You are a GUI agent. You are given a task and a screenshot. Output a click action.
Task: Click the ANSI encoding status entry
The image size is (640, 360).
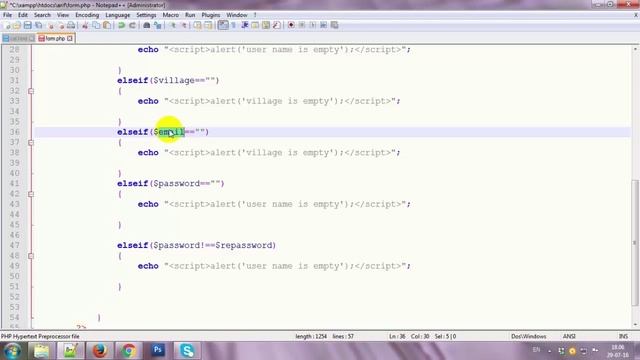(569, 336)
